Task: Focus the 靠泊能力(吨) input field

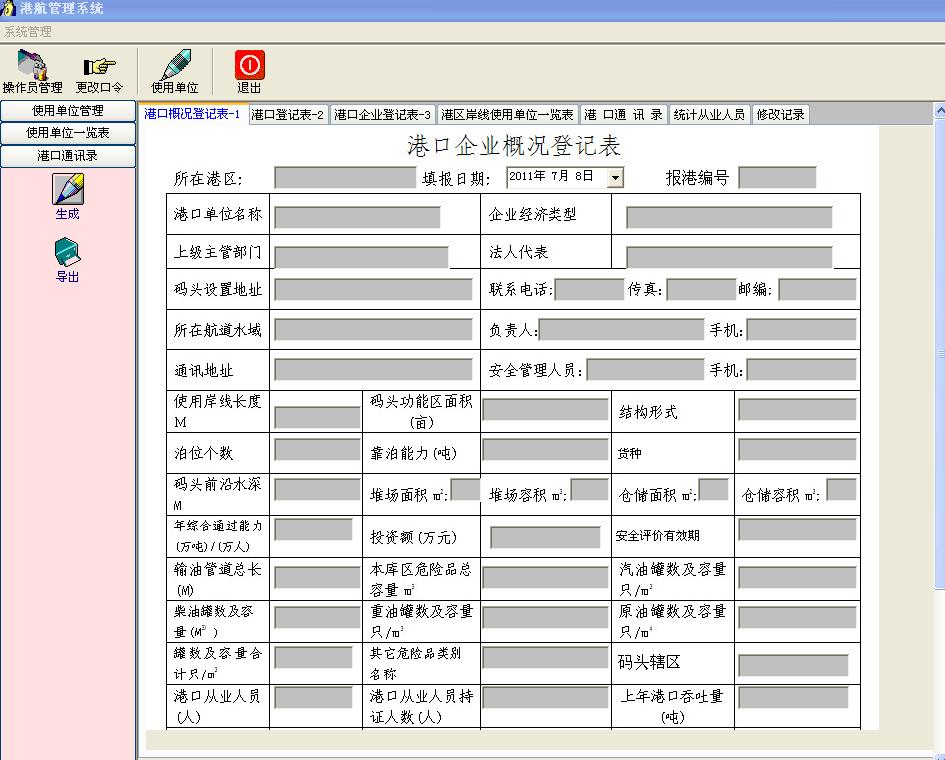Action: pos(545,450)
